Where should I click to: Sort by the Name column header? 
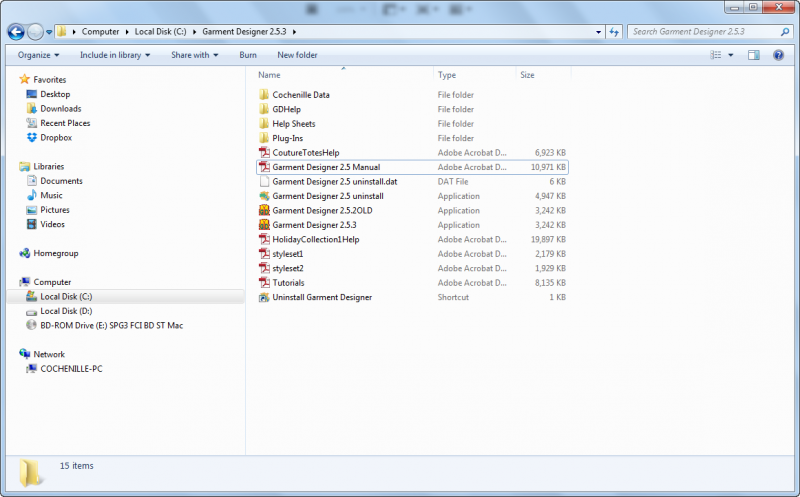pyautogui.click(x=269, y=75)
